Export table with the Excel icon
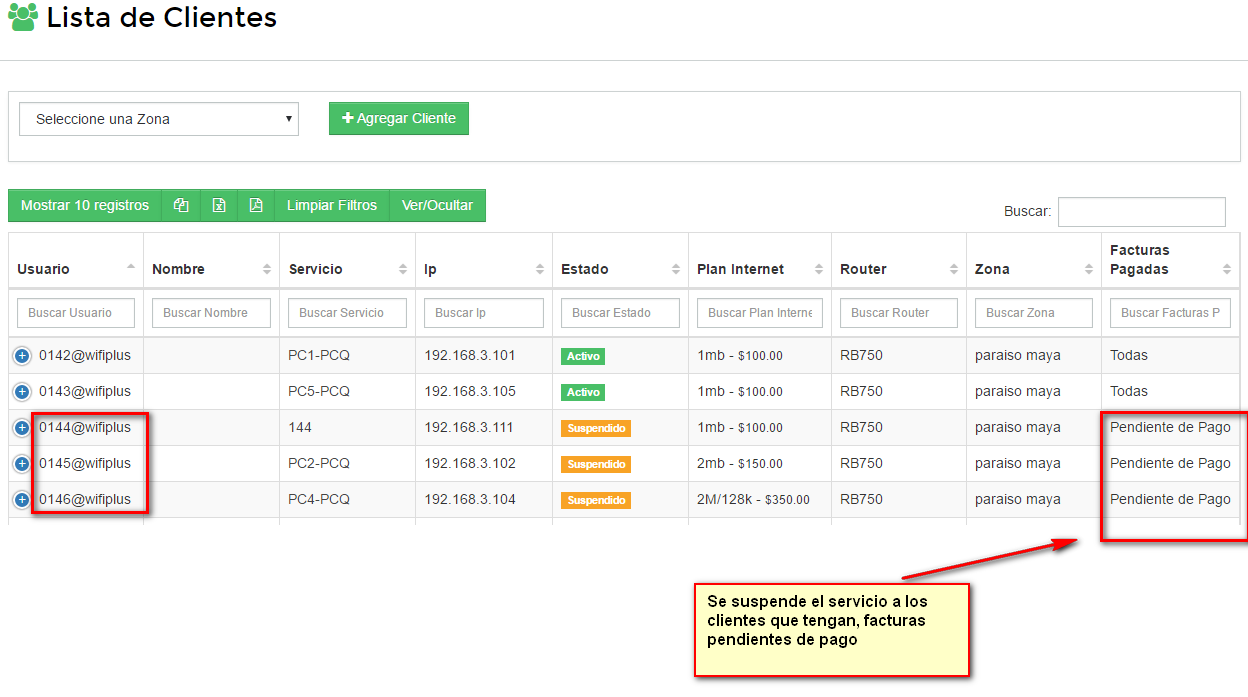The height and width of the screenshot is (697, 1248). click(x=219, y=206)
